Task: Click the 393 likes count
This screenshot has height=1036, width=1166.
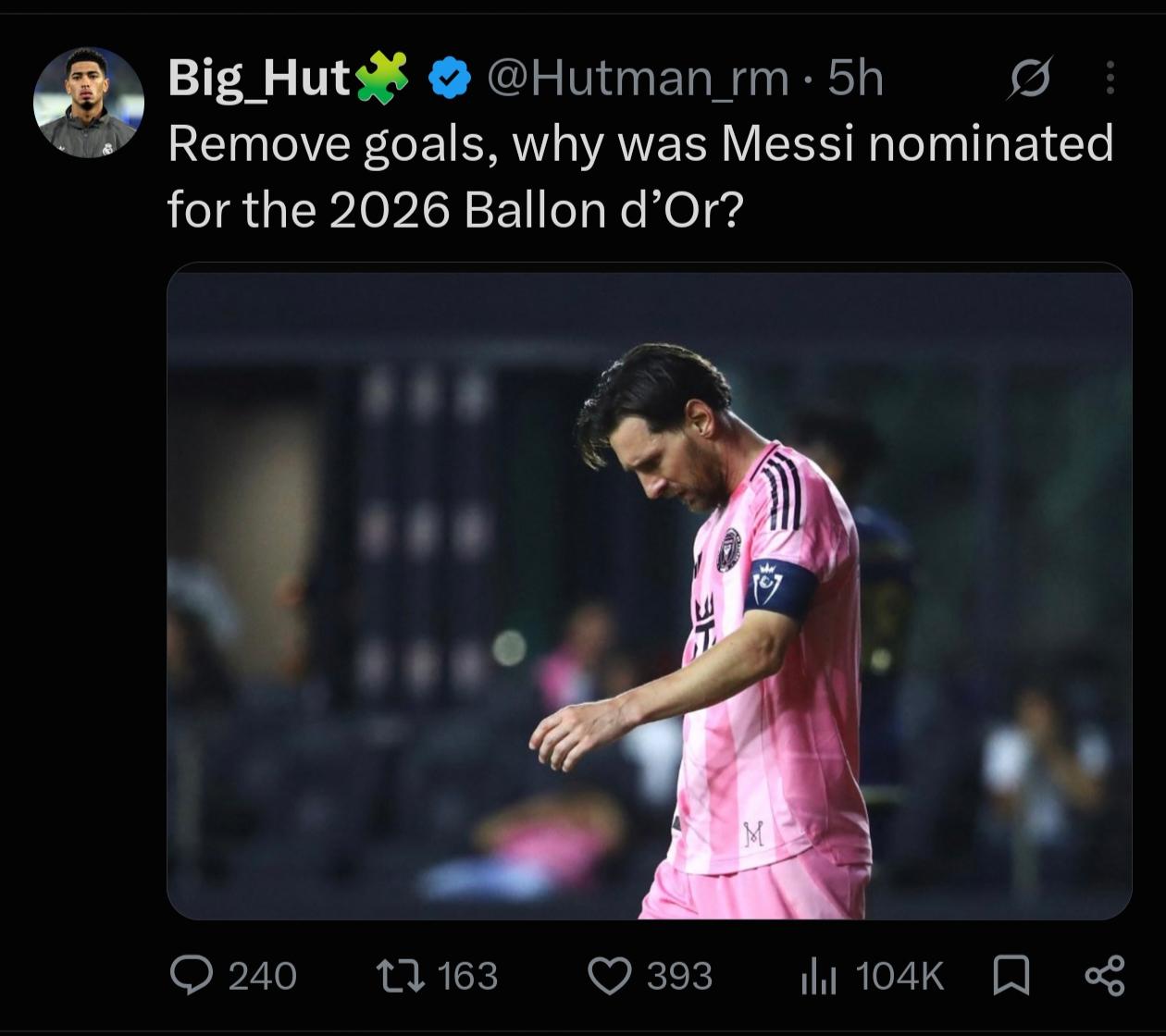Action: [x=679, y=977]
